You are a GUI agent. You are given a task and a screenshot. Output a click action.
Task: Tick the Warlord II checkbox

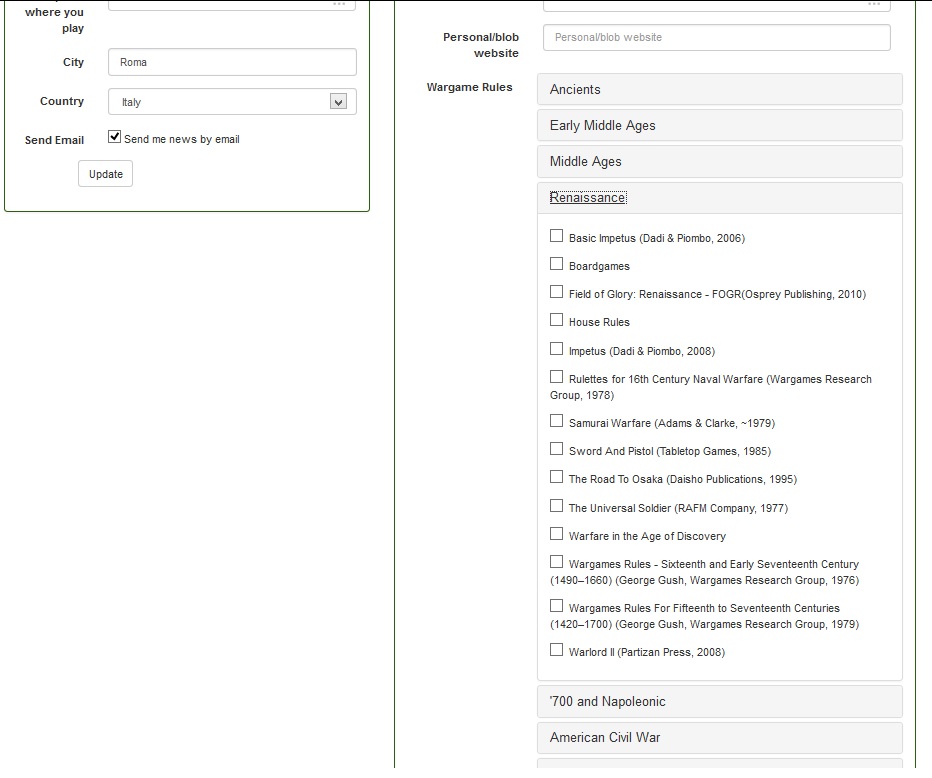pyautogui.click(x=556, y=651)
